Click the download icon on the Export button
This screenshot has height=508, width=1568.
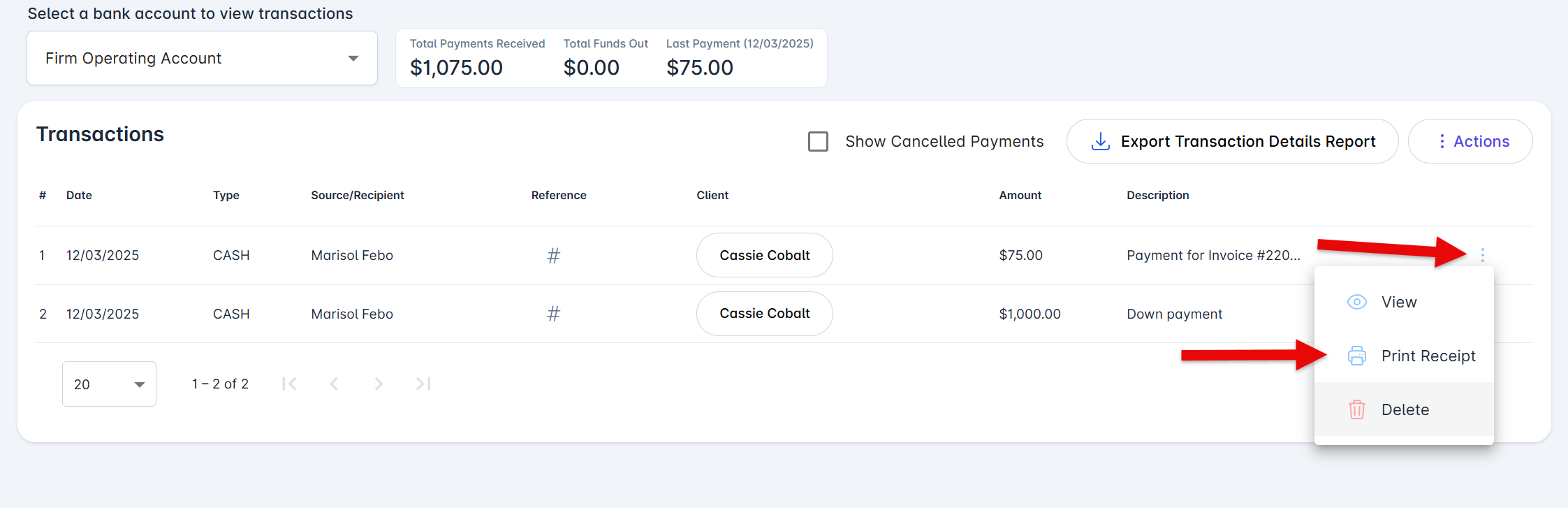pyautogui.click(x=1101, y=141)
